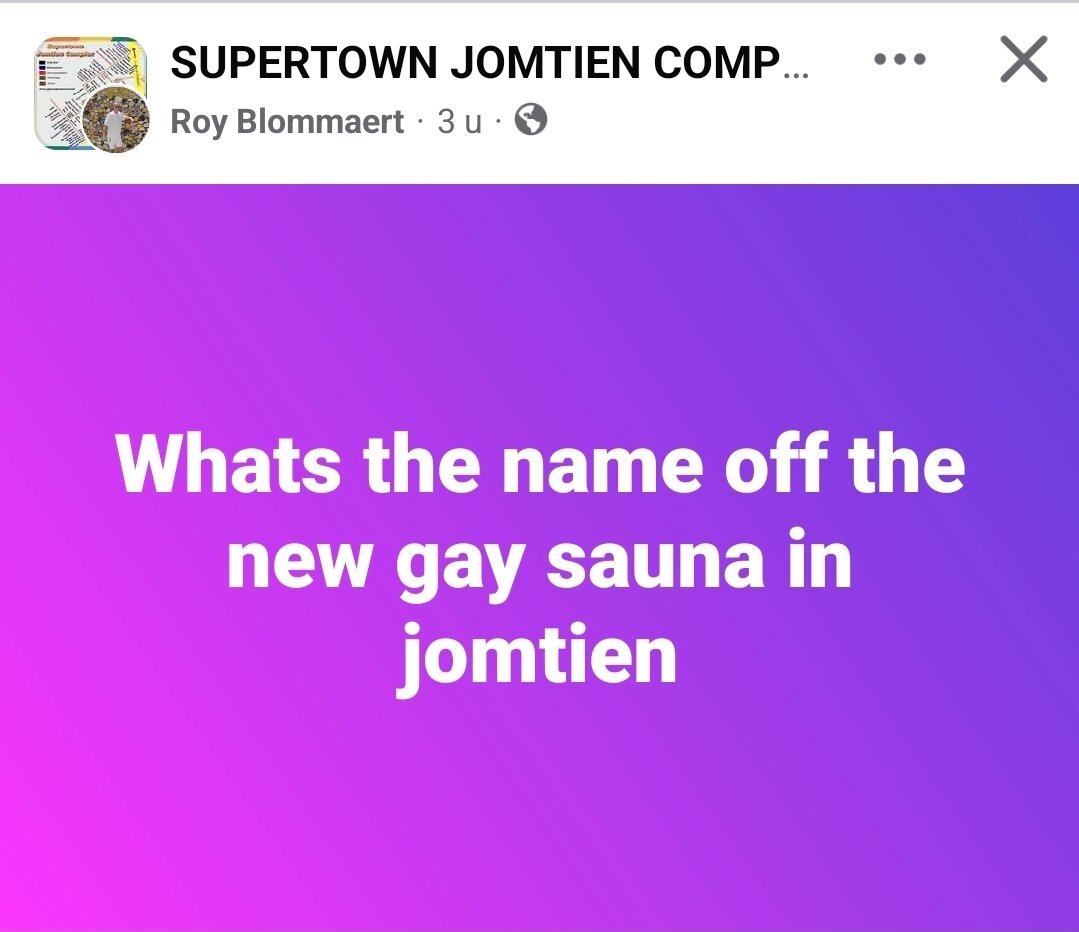Close the post with the X icon

[1023, 59]
